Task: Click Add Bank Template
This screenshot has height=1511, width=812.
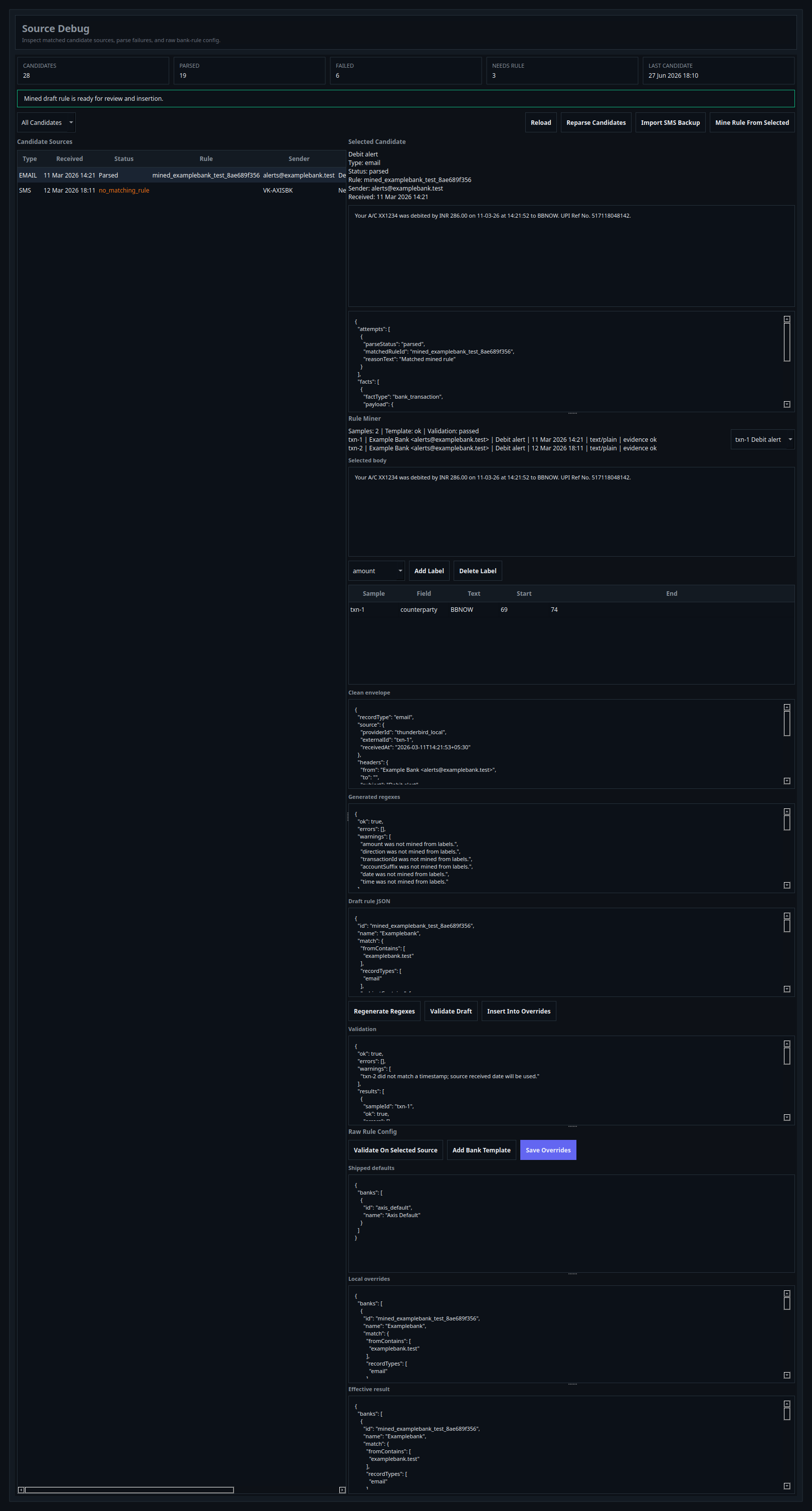Action: [x=481, y=1150]
